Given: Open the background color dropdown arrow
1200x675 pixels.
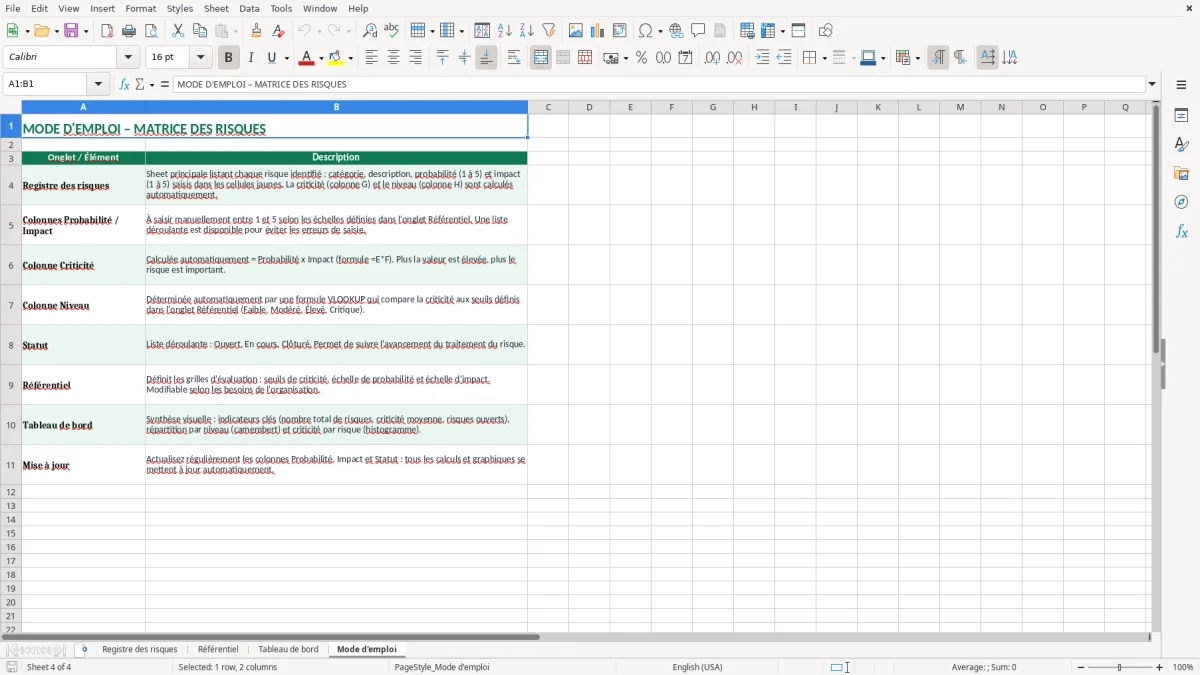Looking at the screenshot, I should click(351, 58).
